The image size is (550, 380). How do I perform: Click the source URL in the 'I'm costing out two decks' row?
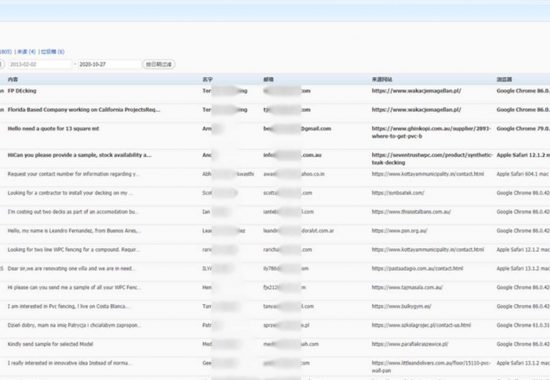tap(411, 212)
